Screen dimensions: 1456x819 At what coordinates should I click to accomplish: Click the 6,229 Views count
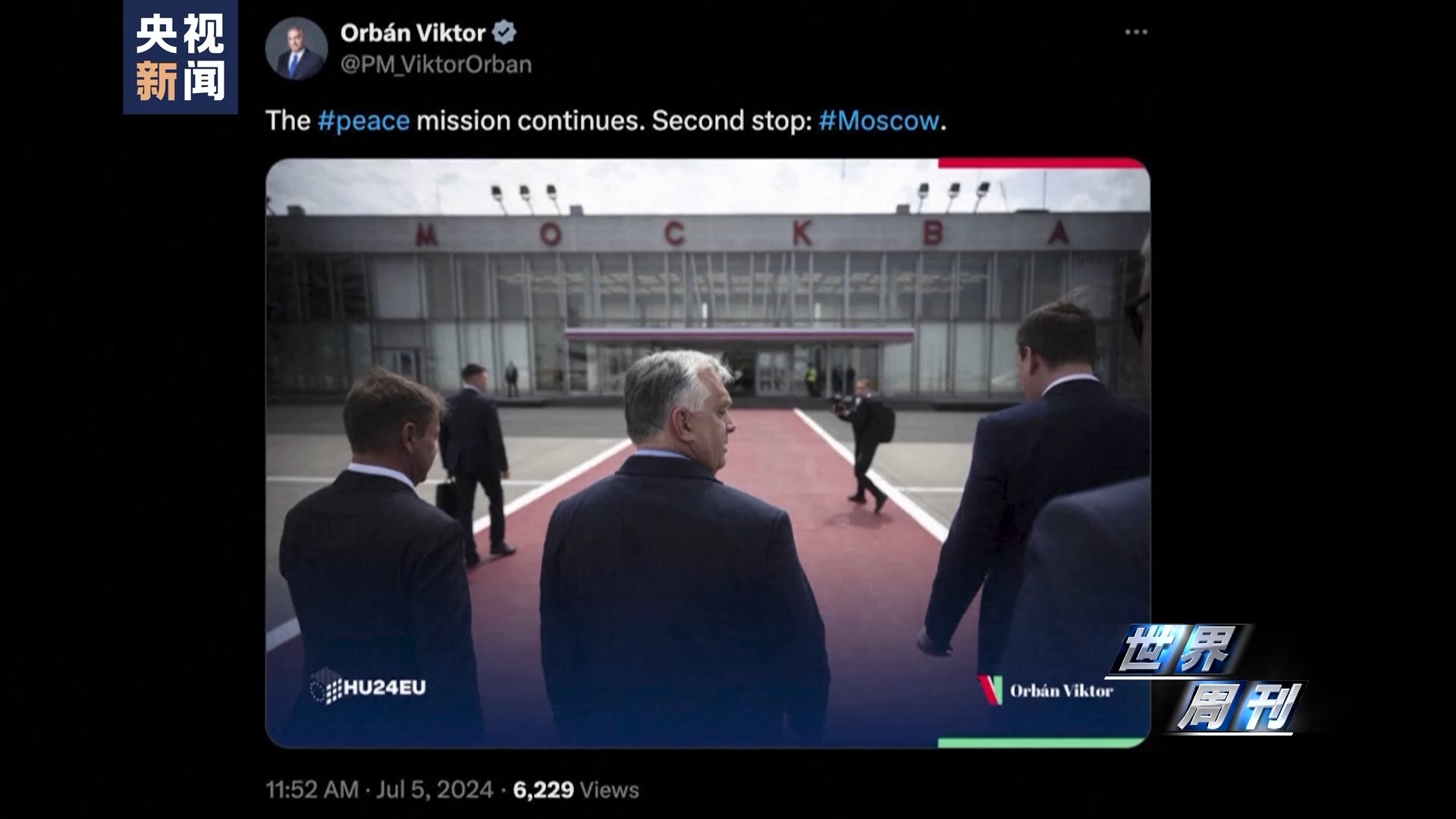coord(576,790)
